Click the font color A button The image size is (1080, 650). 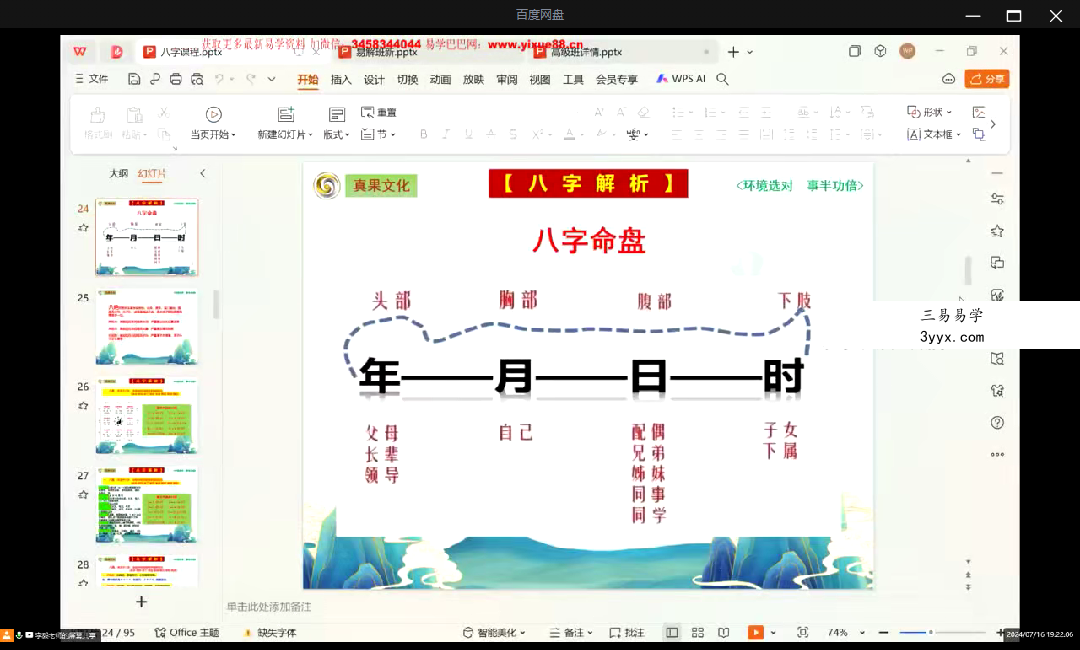569,134
